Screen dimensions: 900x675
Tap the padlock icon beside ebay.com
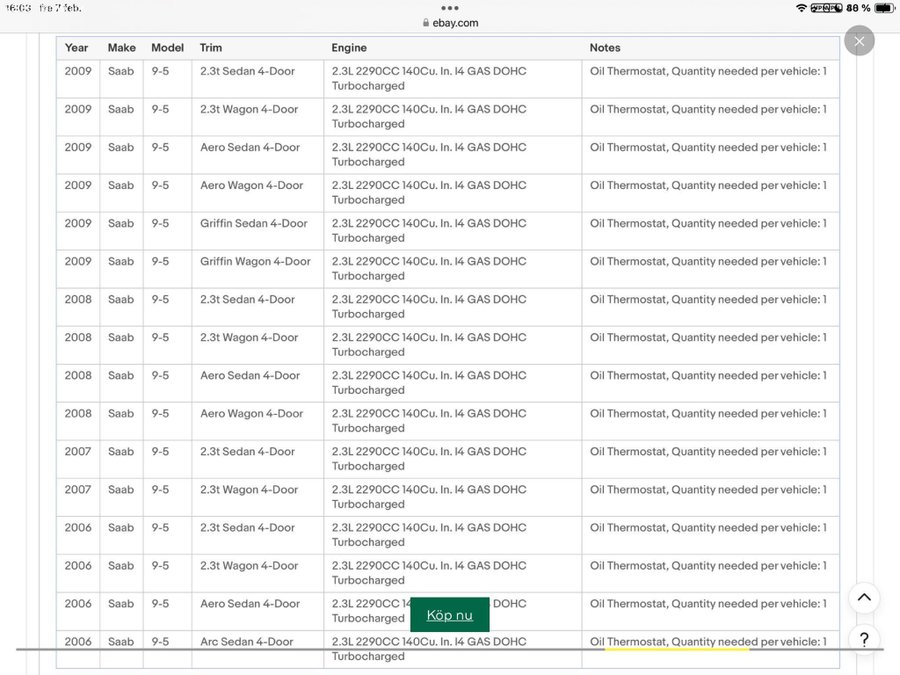tap(426, 23)
